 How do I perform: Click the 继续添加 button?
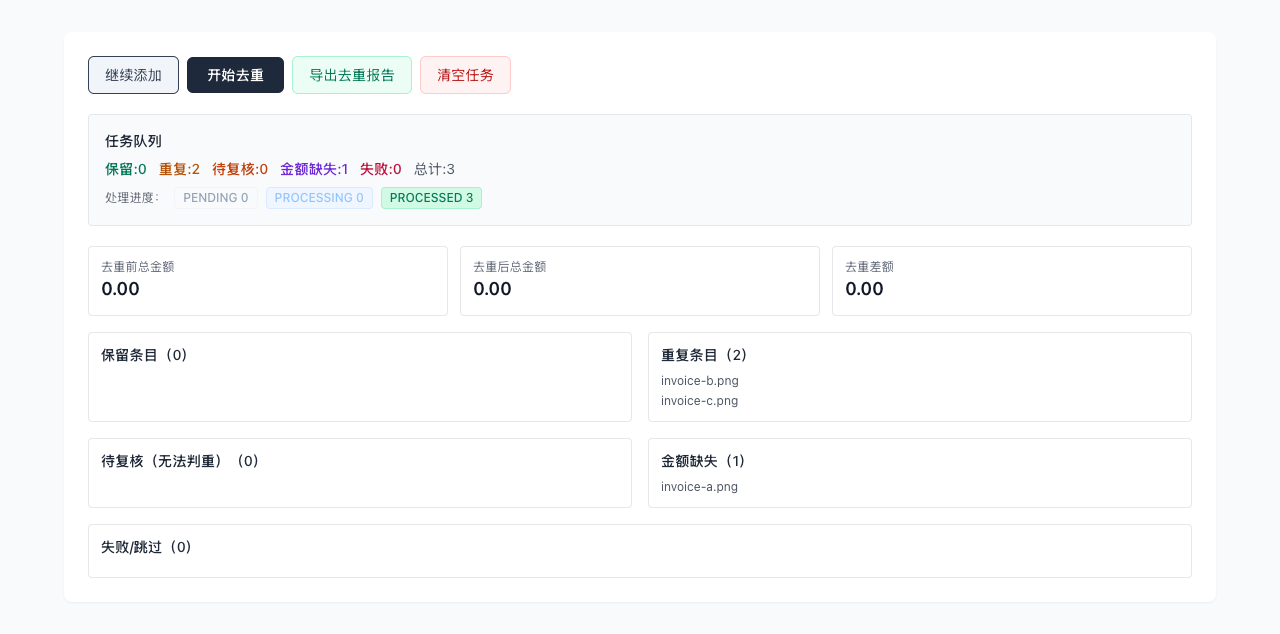(133, 75)
